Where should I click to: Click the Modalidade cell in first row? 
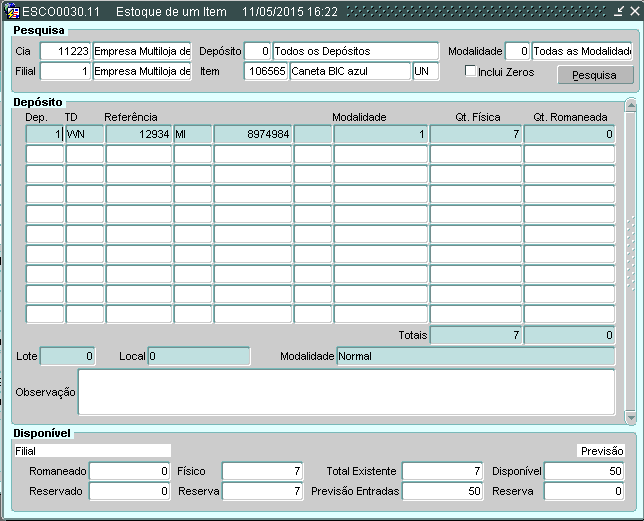click(380, 134)
